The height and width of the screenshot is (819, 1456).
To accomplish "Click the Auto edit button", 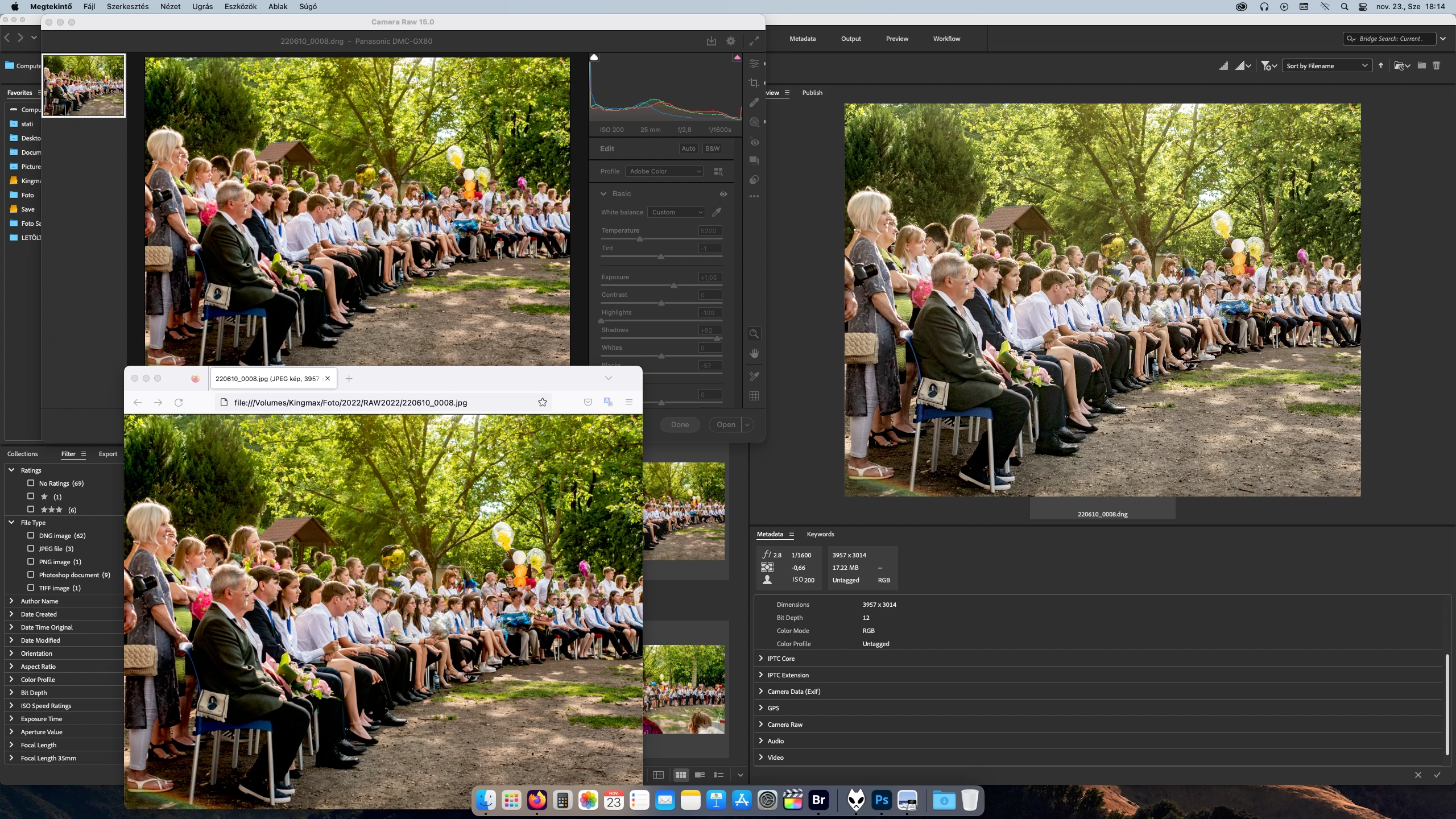I will coord(688,148).
